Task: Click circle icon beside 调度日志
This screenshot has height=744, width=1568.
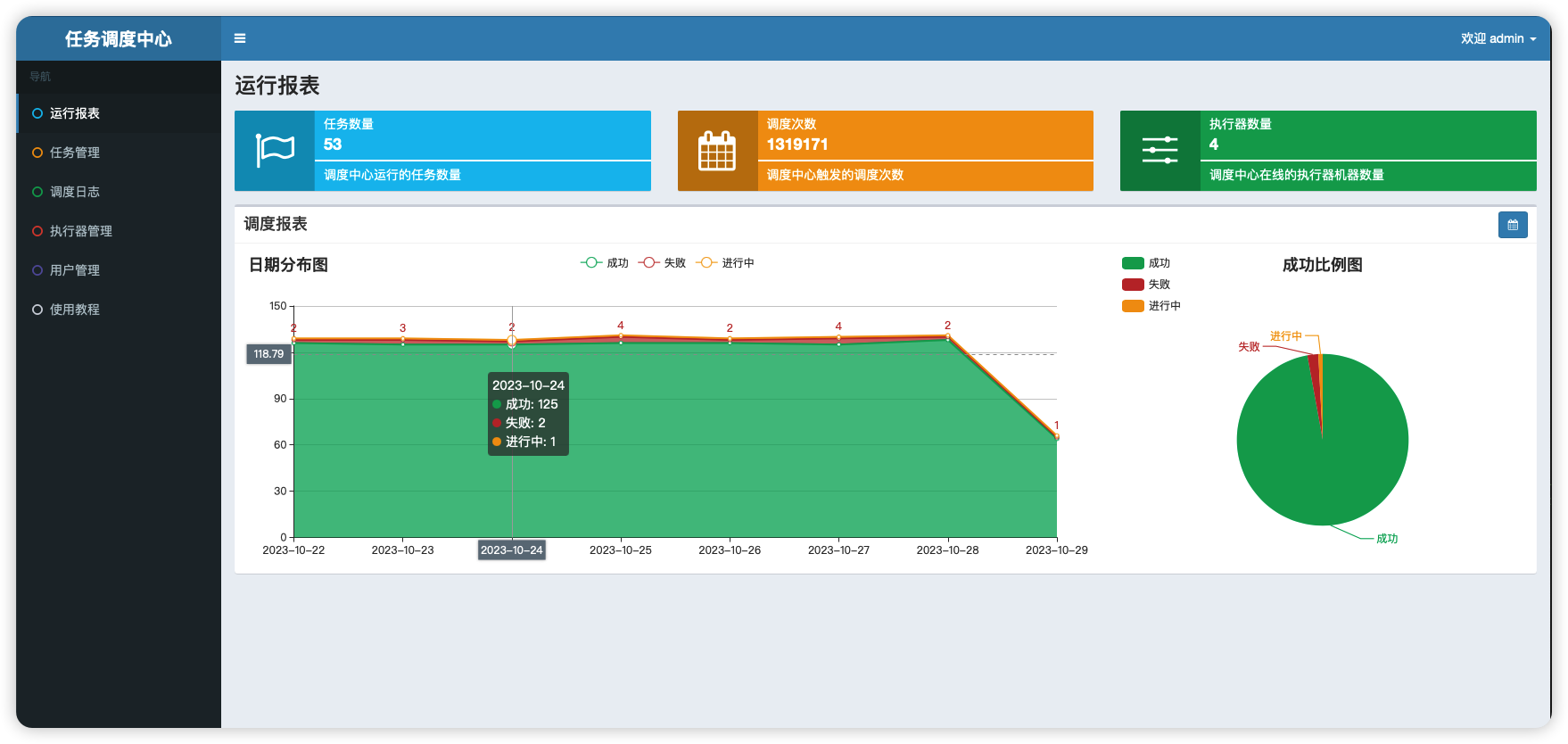Action: tap(37, 192)
